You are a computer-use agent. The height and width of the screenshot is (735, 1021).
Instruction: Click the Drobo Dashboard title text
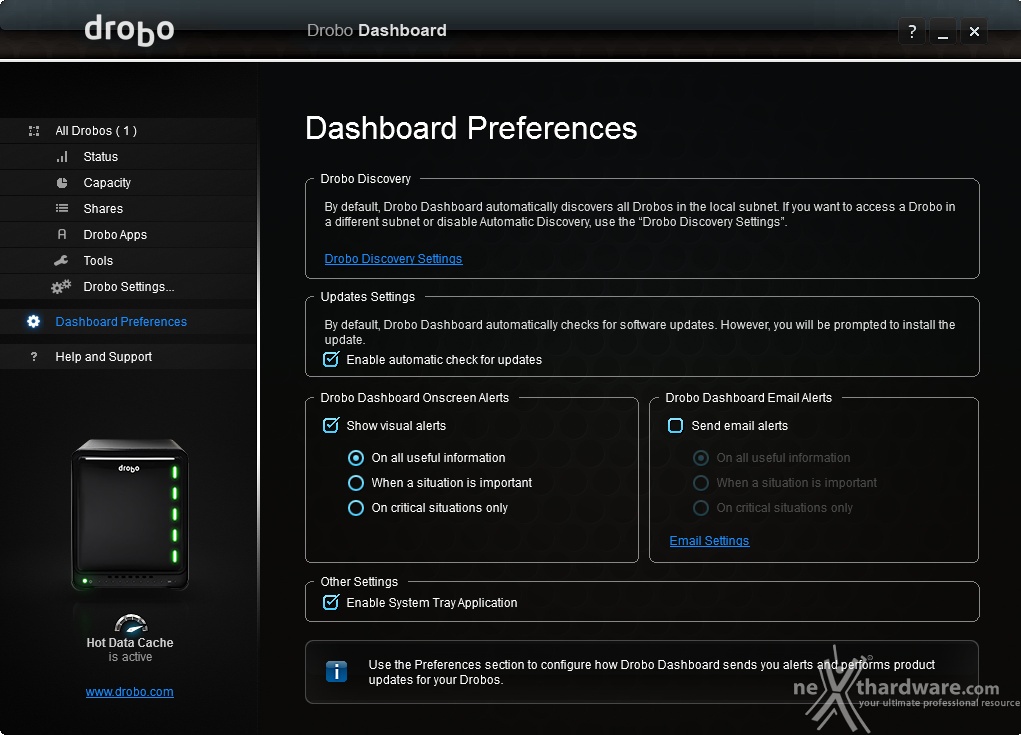coord(376,30)
